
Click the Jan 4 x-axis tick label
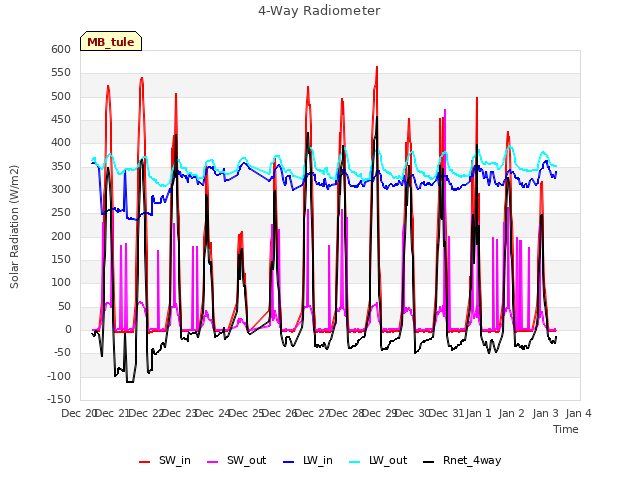pyautogui.click(x=578, y=413)
